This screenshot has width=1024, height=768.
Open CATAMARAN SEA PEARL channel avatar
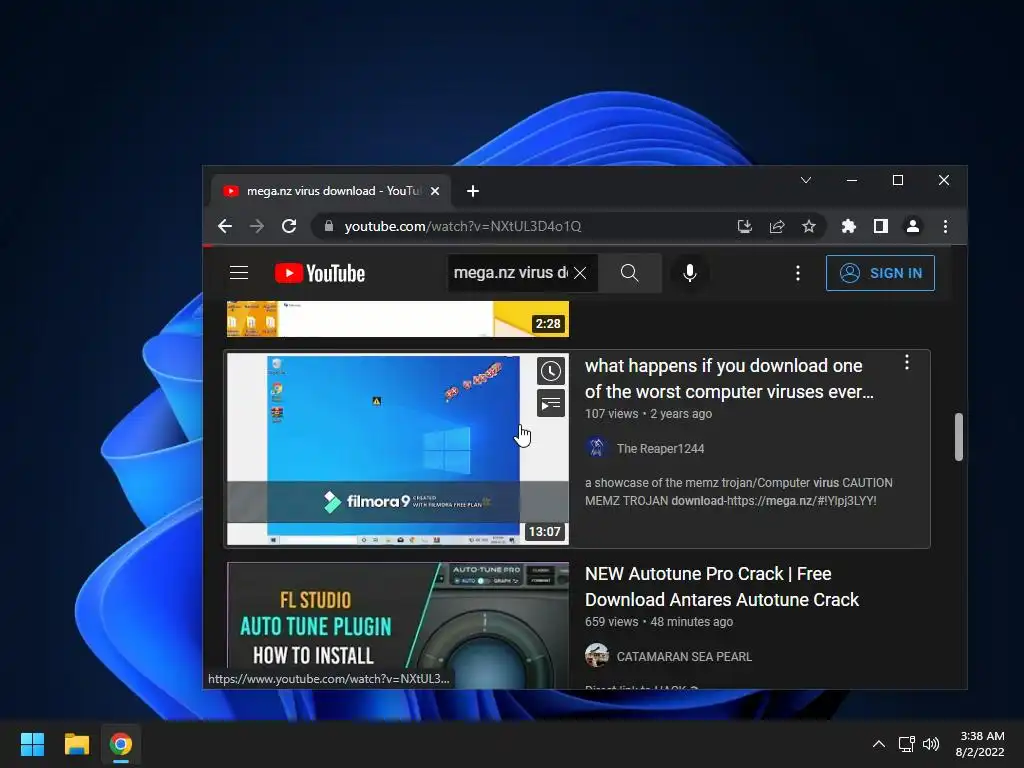[596, 655]
